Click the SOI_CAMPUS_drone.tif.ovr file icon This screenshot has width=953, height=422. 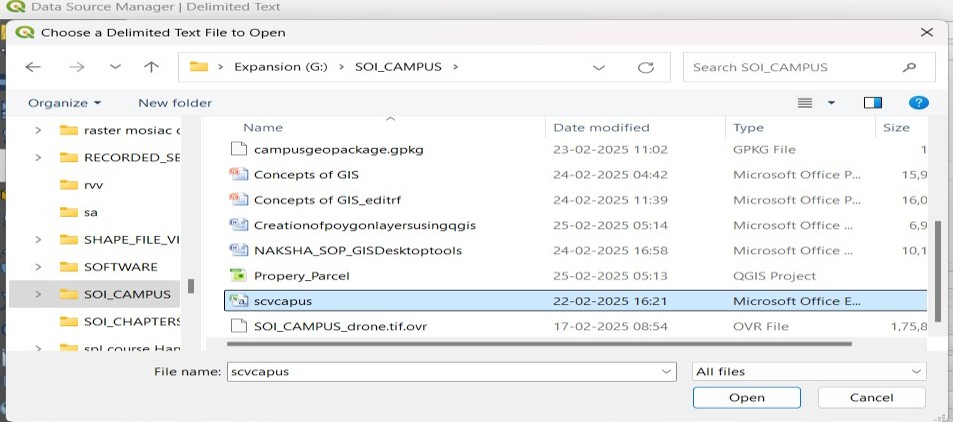(x=239, y=326)
